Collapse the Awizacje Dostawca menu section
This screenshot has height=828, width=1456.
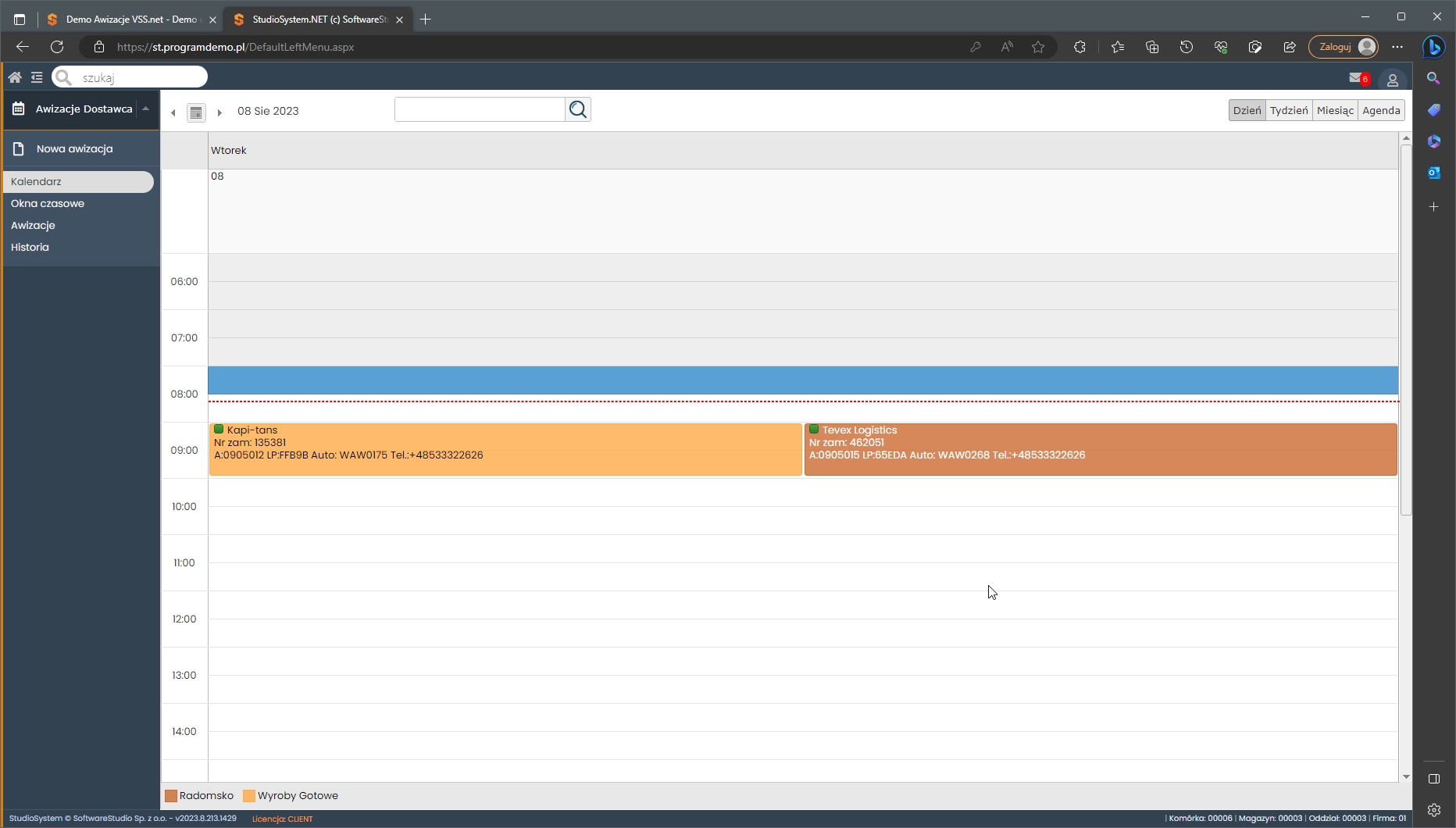click(x=145, y=109)
